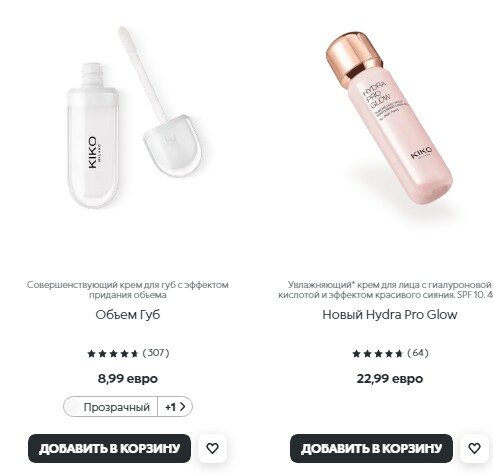Click the 22,99 евро price
493x475 pixels.
pyautogui.click(x=390, y=379)
